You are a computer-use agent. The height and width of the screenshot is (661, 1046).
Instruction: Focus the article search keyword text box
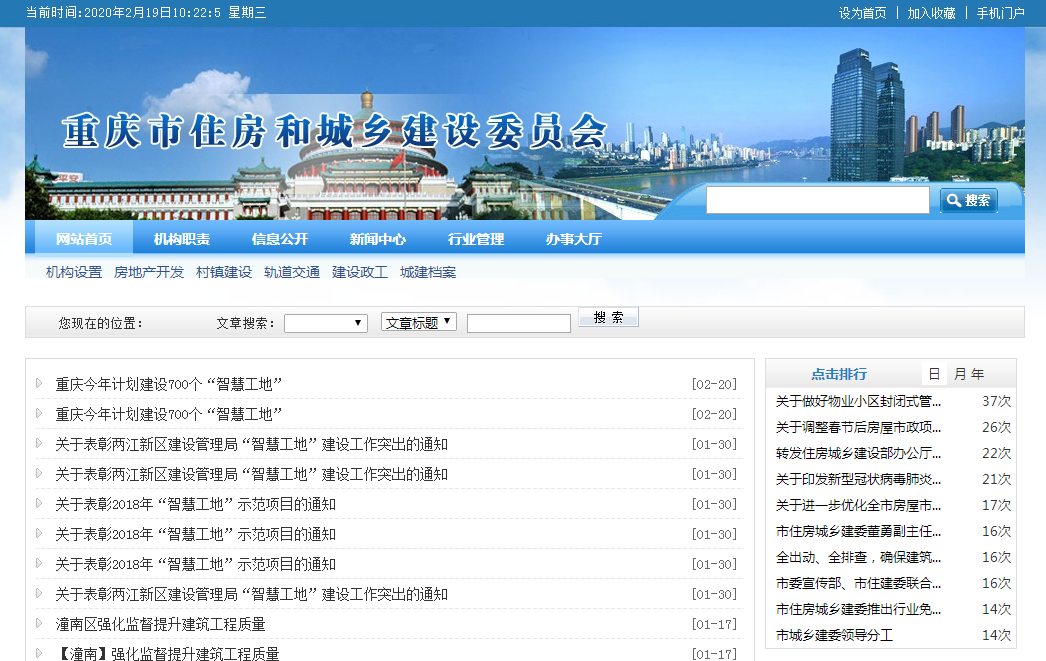(x=518, y=323)
